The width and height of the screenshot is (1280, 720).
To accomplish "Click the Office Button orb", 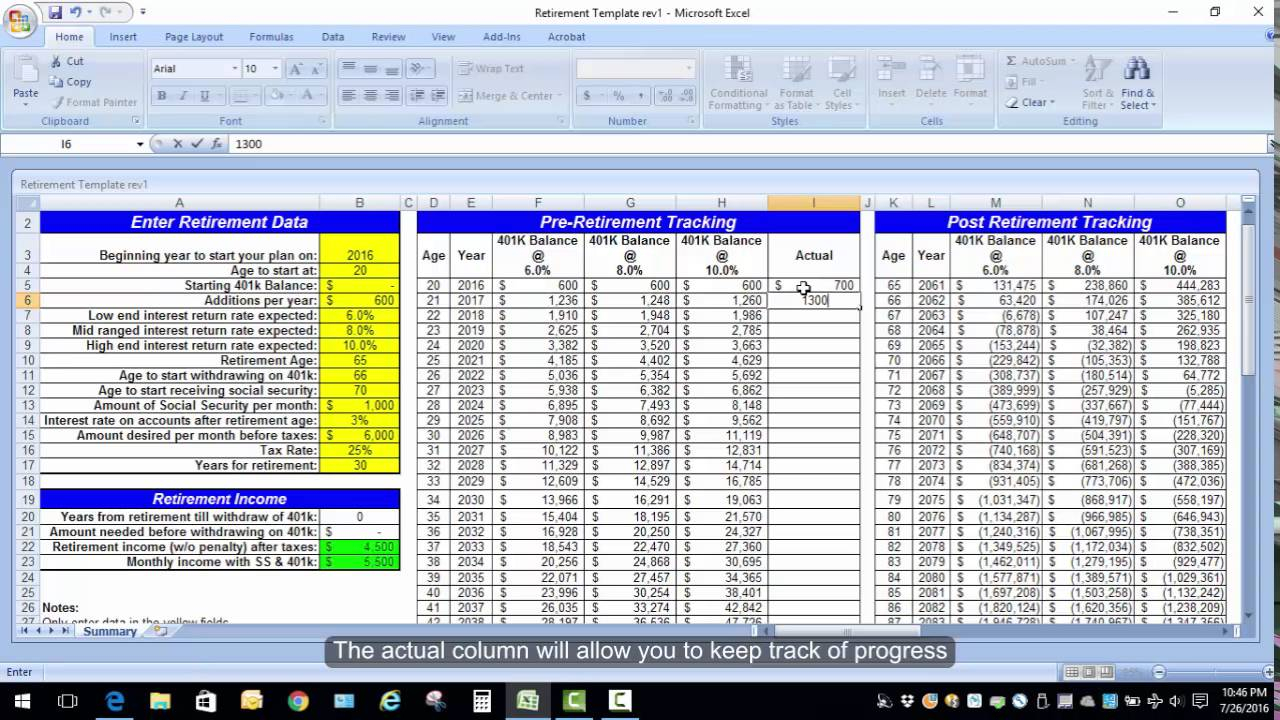I will (19, 22).
